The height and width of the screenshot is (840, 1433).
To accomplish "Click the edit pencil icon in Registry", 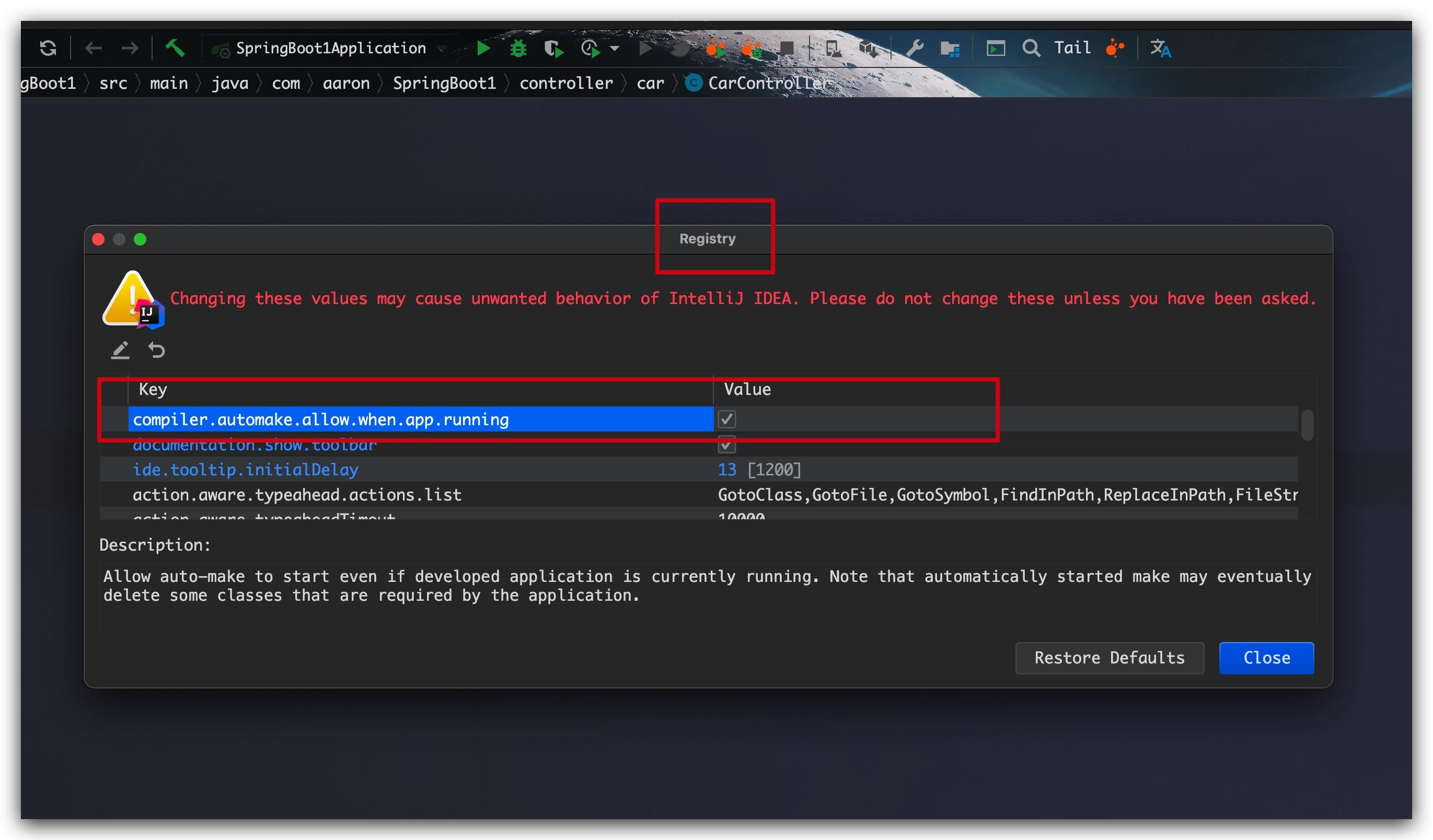I will tap(120, 350).
